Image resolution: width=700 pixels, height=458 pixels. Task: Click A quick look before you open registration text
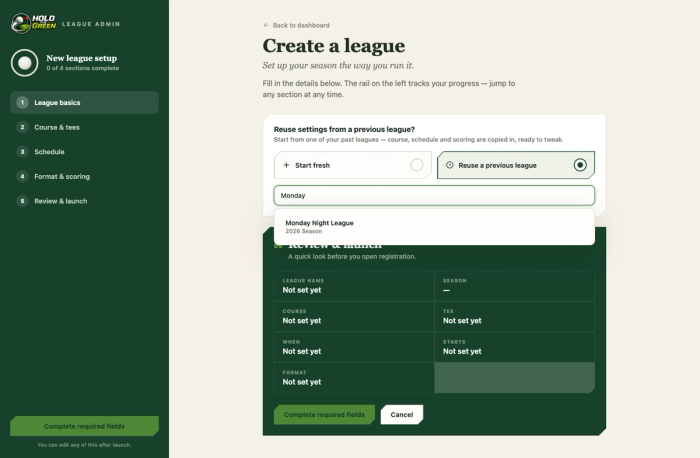click(x=352, y=257)
